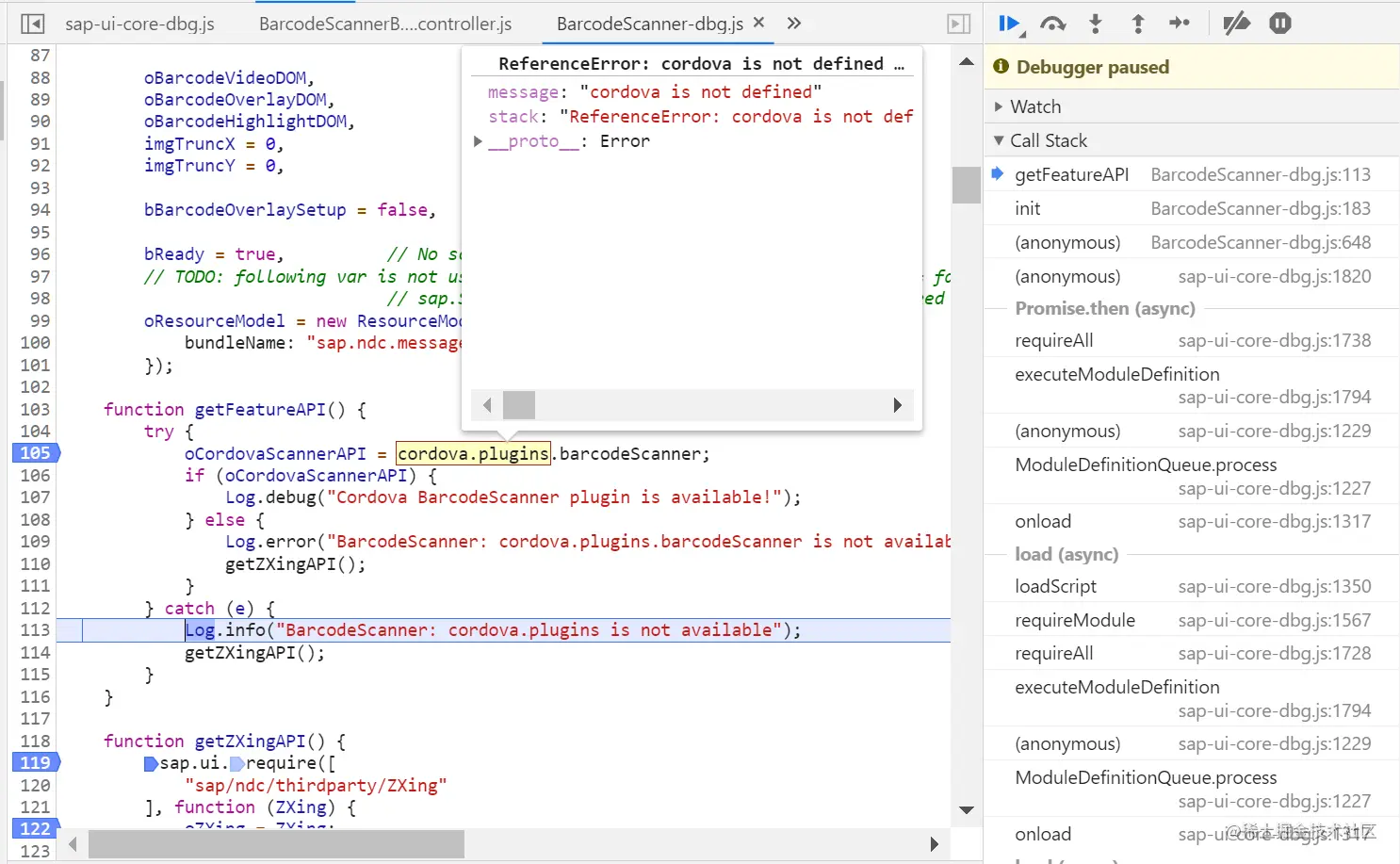Step into next function call
Screen dimensions: 1400x864
pyautogui.click(x=1096, y=24)
